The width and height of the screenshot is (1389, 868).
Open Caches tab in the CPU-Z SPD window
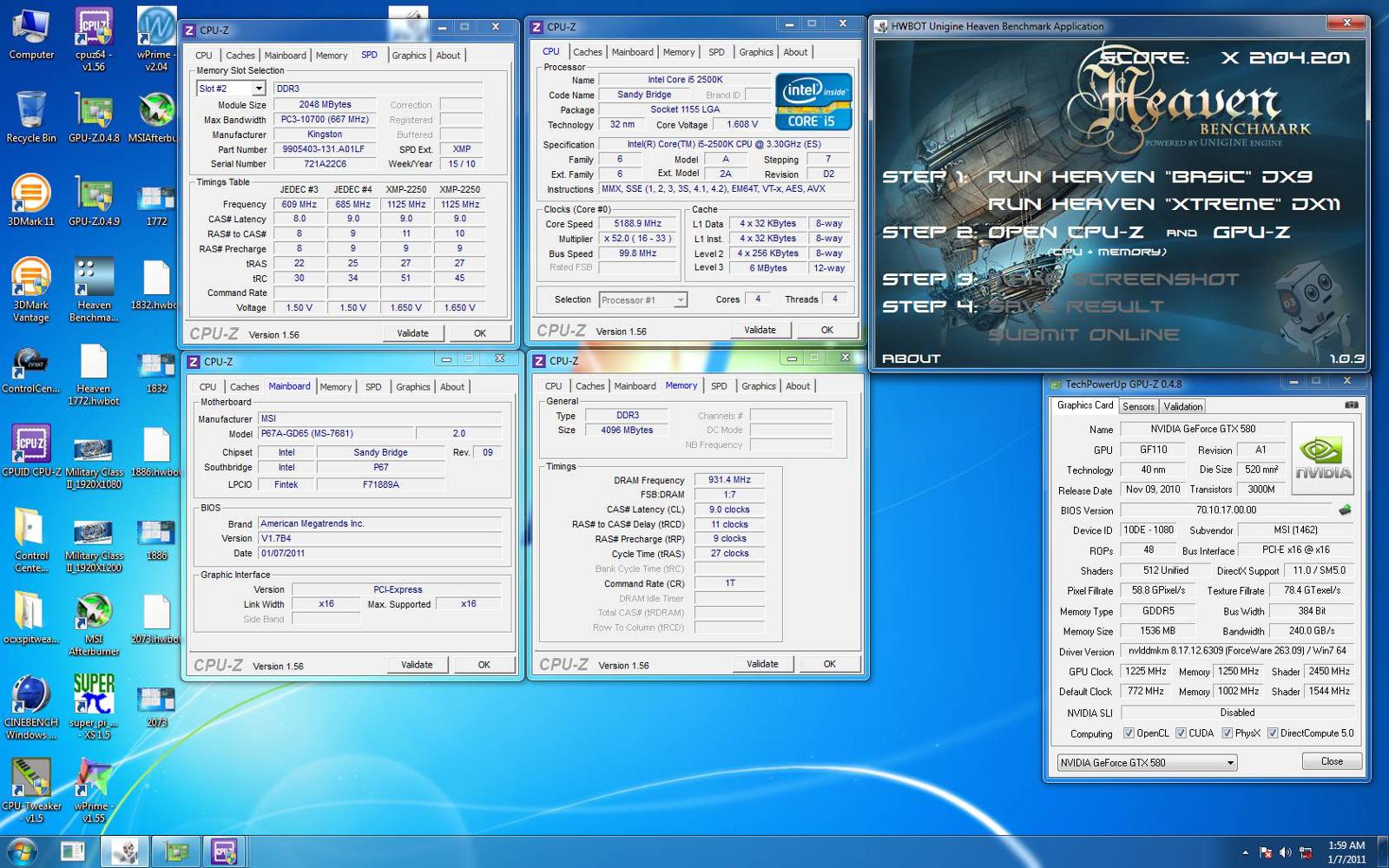[240, 56]
